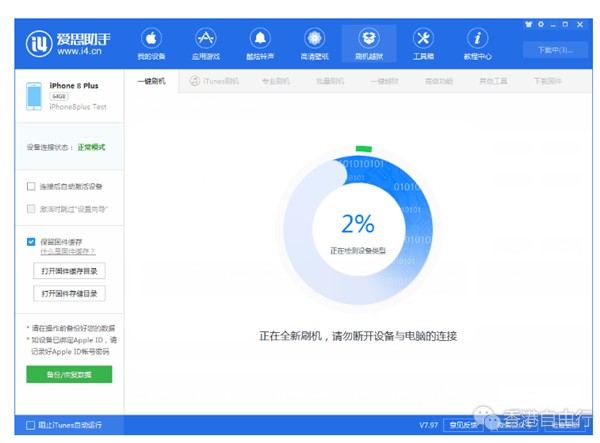Click the www.i4.cn website text
The image size is (600, 443).
click(x=80, y=50)
